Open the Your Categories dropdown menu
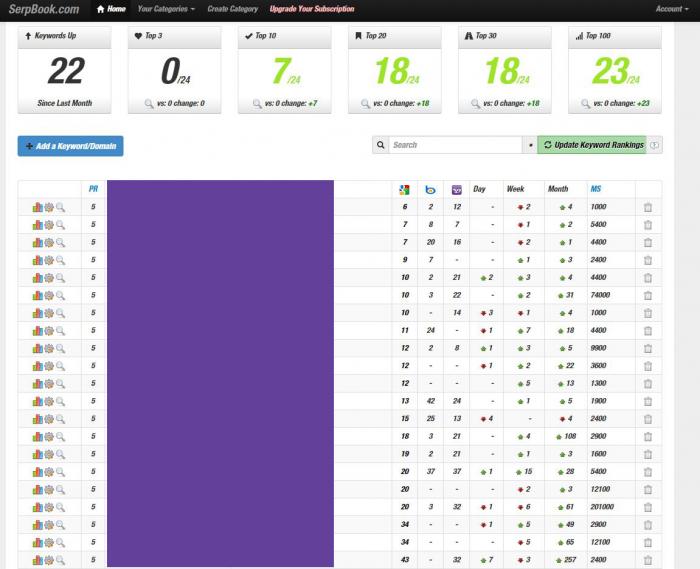This screenshot has height=569, width=700. click(x=166, y=9)
